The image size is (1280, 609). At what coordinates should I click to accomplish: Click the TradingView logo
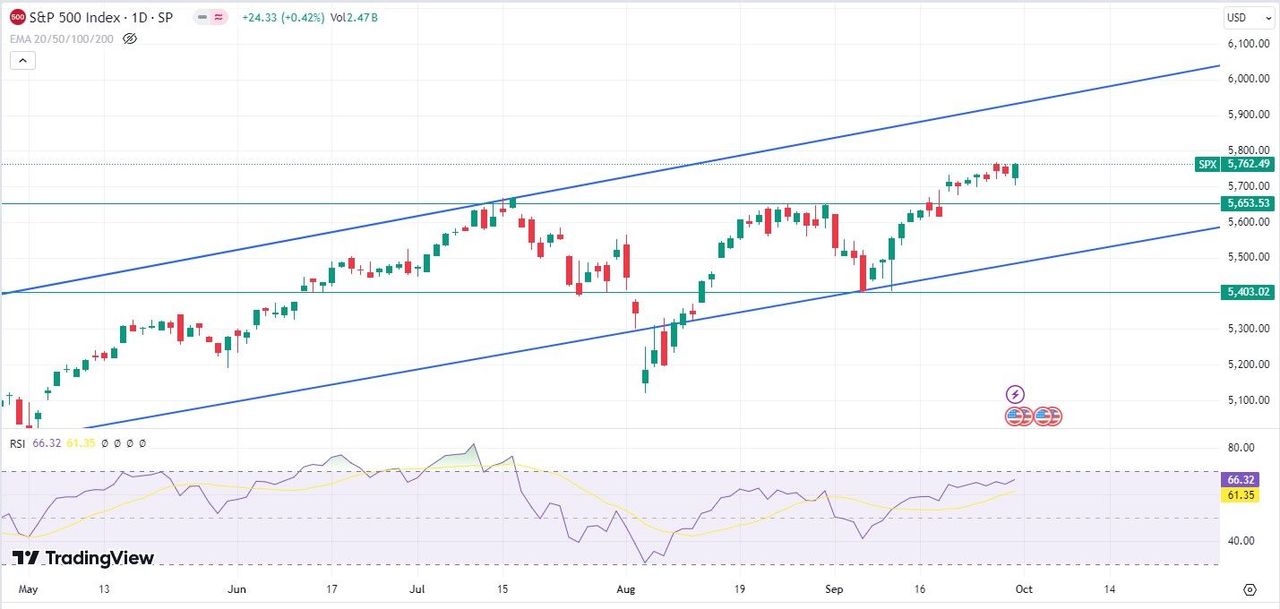(83, 558)
